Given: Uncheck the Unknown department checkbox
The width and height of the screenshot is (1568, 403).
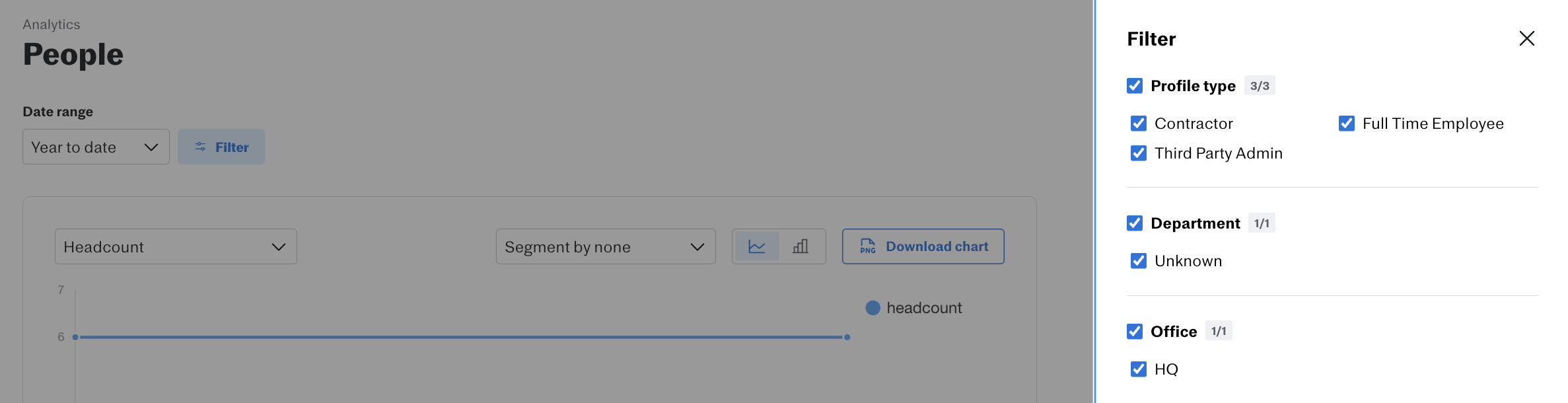Looking at the screenshot, I should point(1139,261).
